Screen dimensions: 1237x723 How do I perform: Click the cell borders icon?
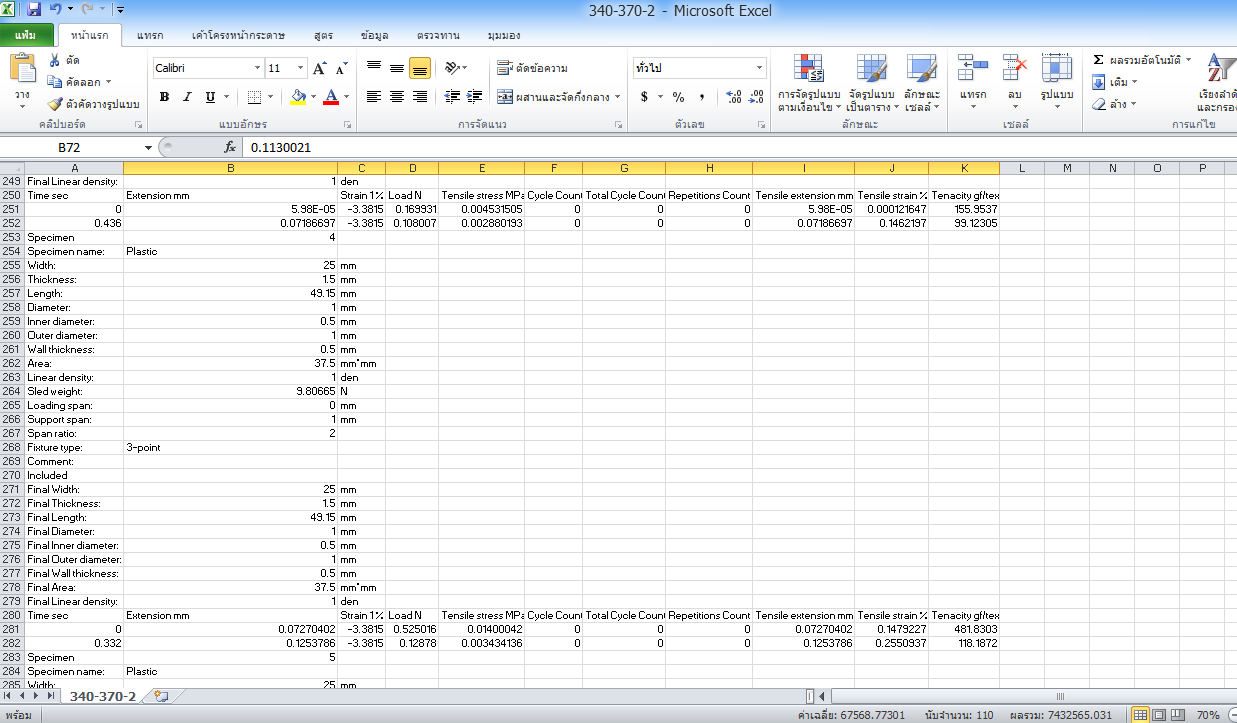pos(254,97)
